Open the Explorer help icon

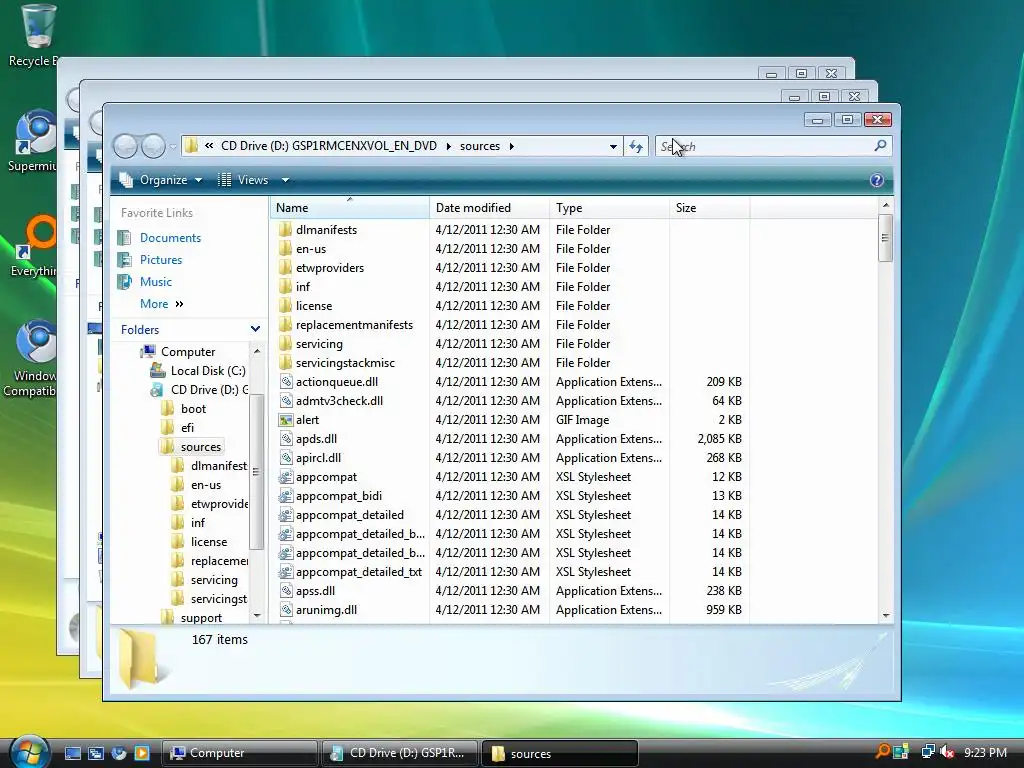[876, 180]
